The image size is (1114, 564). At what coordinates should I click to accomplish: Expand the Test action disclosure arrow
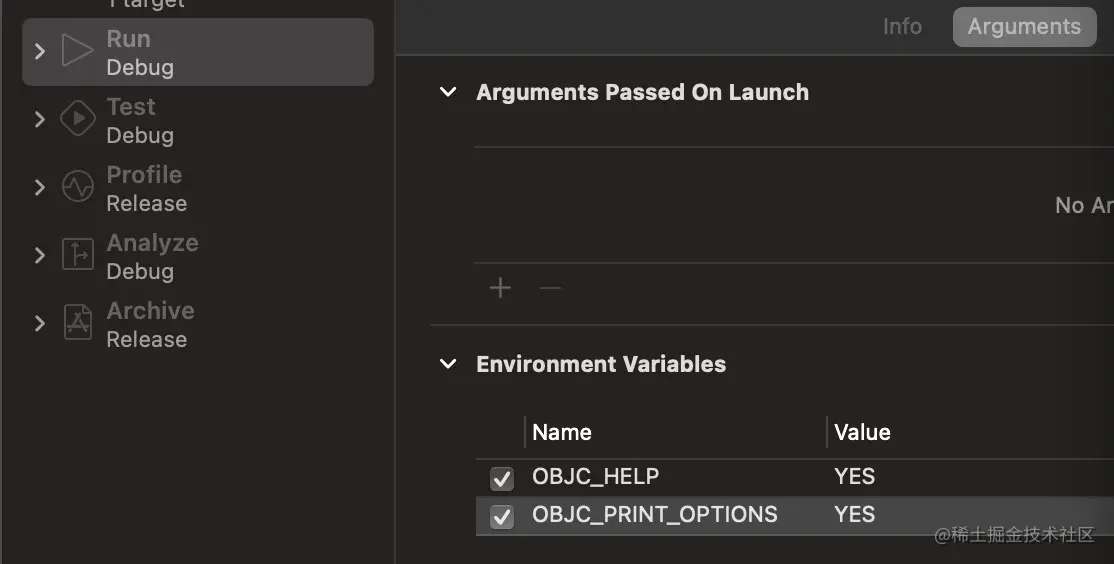(40, 119)
